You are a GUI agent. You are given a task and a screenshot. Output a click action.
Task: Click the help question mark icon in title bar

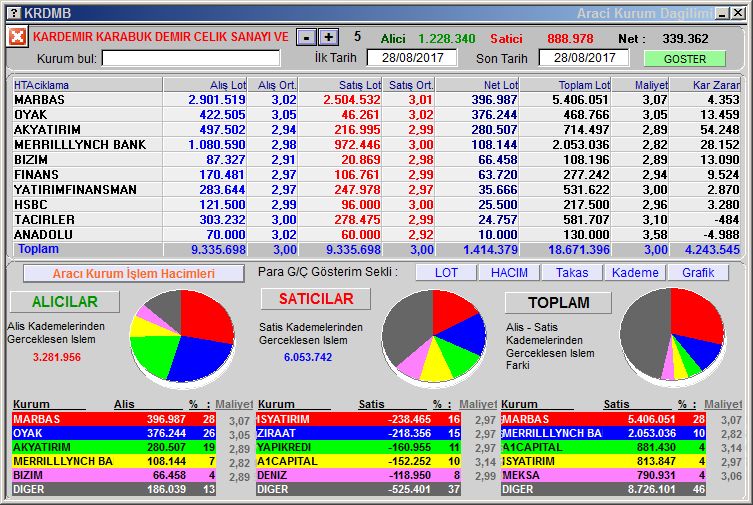click(x=14, y=13)
